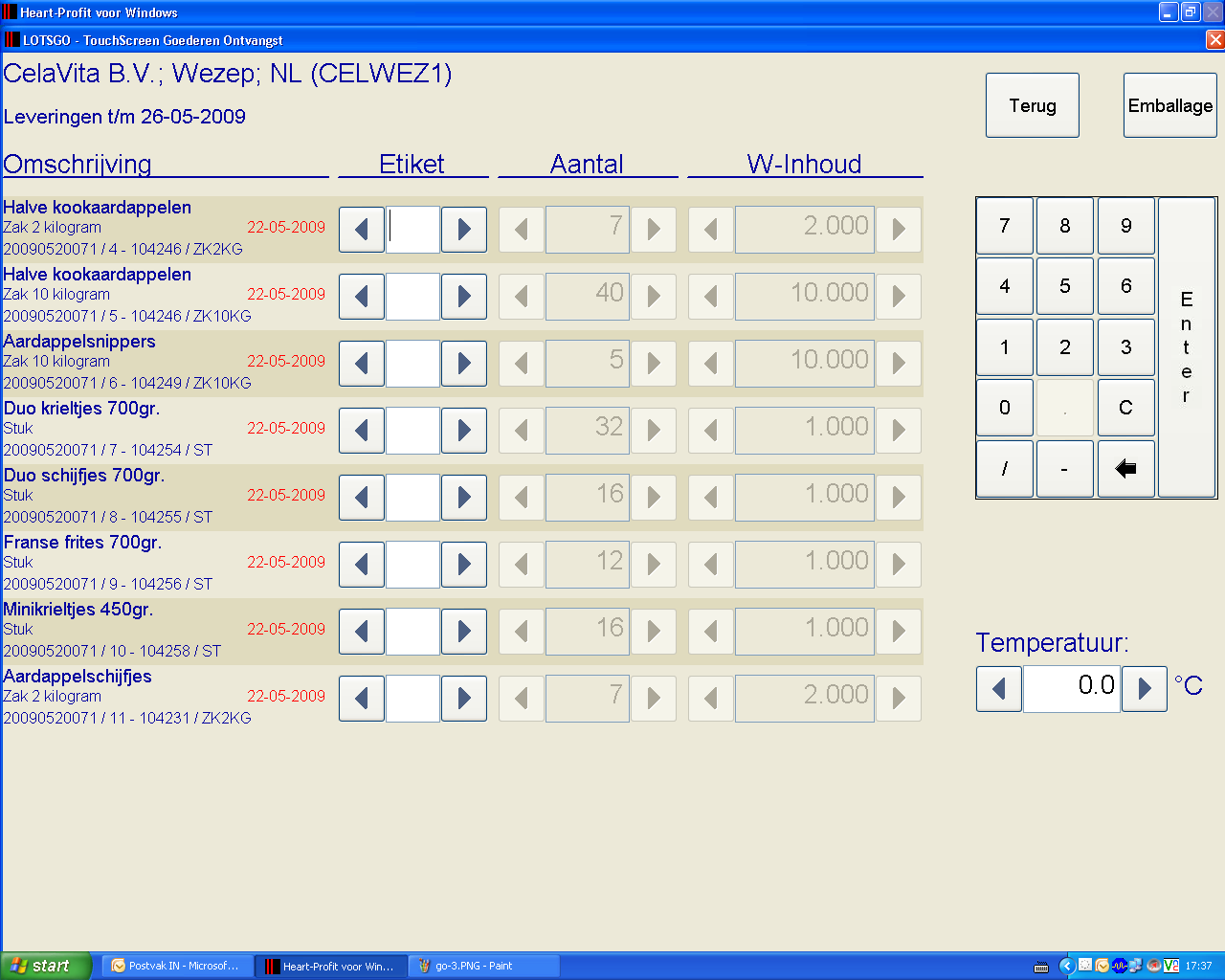Increase Etiket for Aardappelschijfjes row

pyautogui.click(x=464, y=699)
